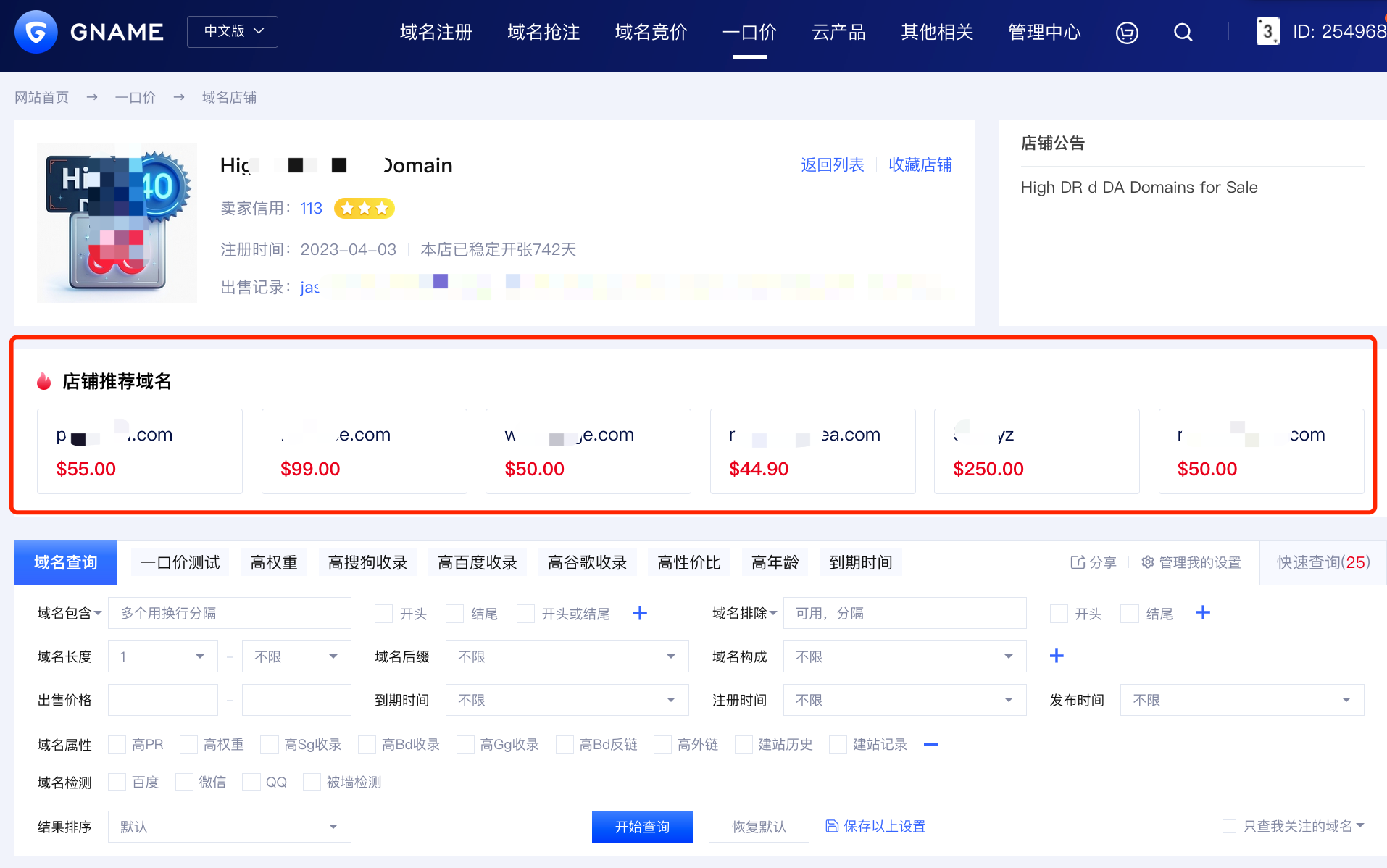Open 一口价 menu
Screen dimensions: 1387x868
[x=749, y=32]
